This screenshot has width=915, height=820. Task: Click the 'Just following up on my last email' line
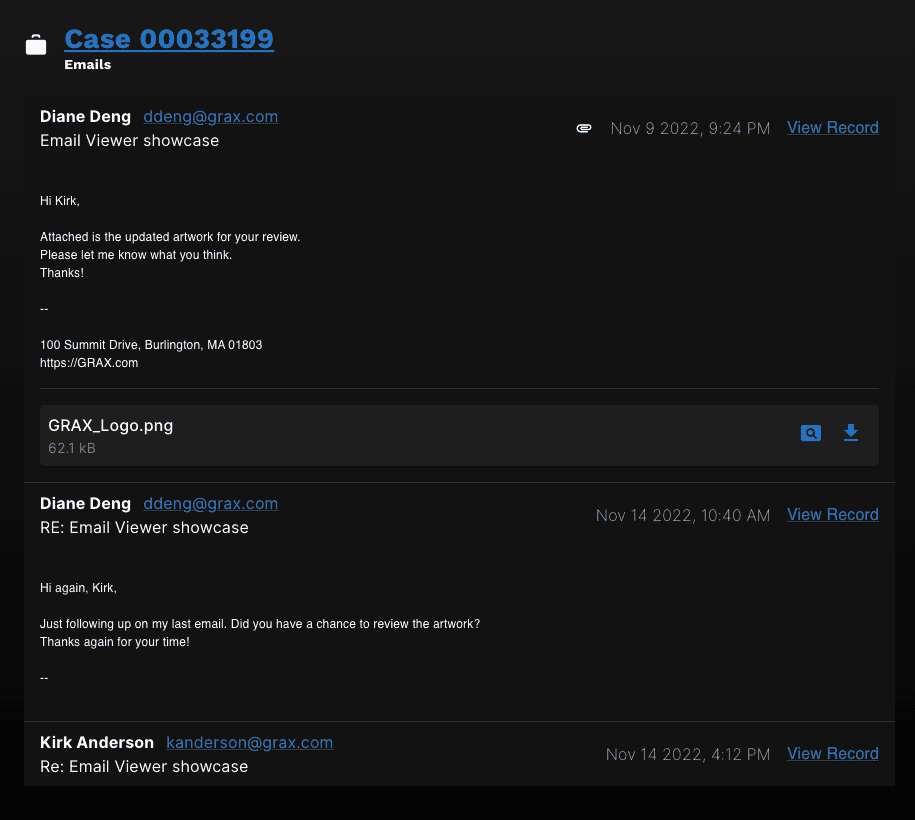(x=260, y=624)
